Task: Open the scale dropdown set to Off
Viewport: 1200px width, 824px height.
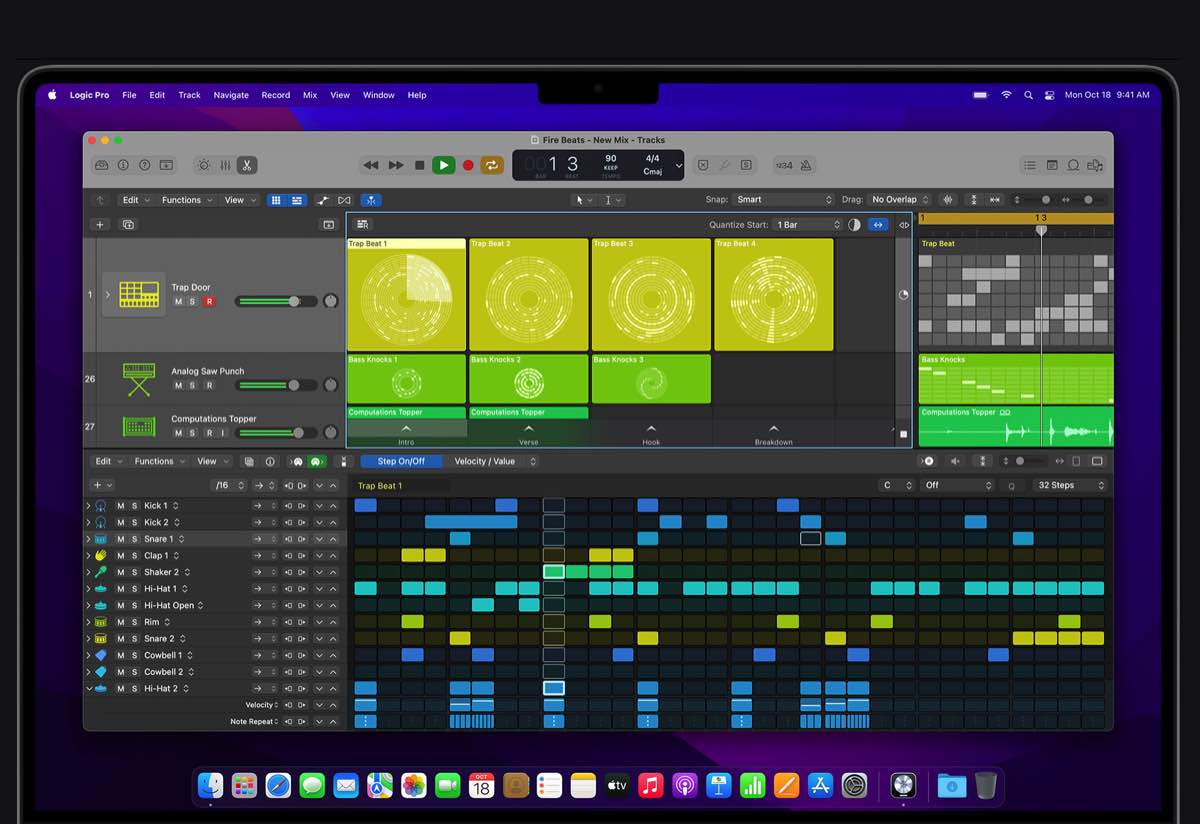Action: pos(957,485)
